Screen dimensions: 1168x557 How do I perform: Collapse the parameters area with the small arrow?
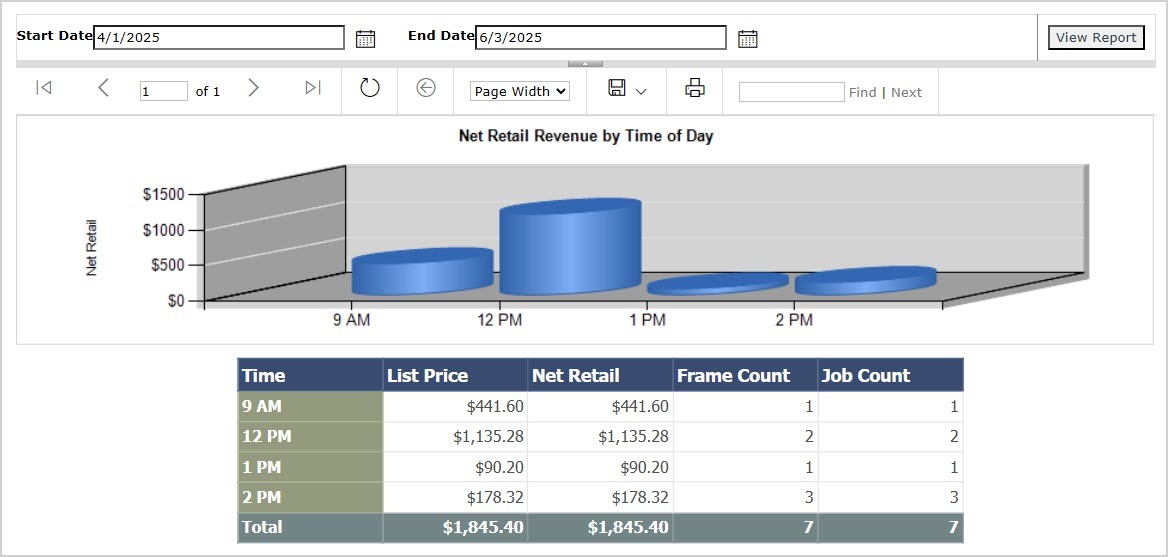point(585,64)
